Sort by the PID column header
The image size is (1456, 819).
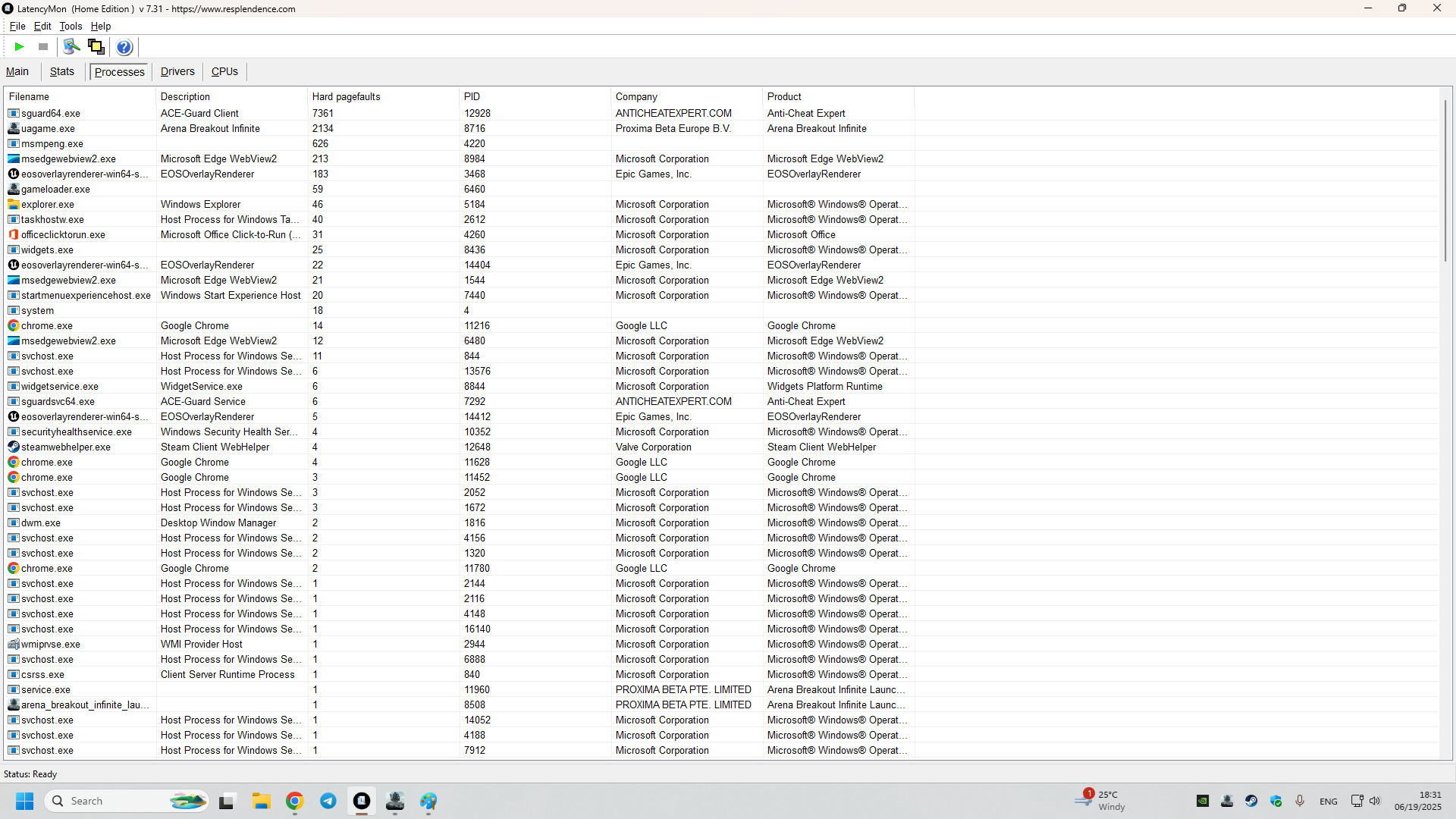coord(535,96)
